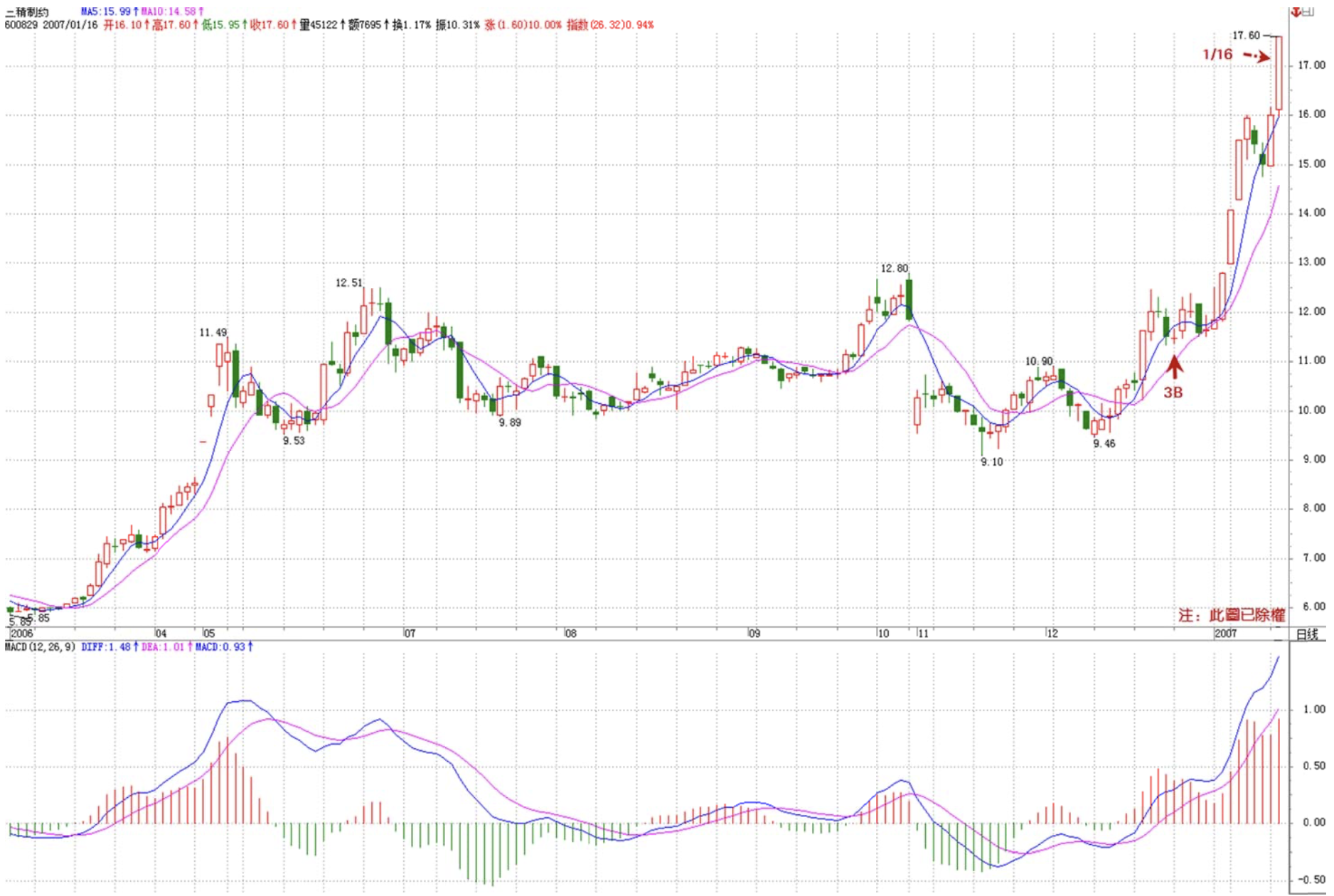This screenshot has height=896, width=1334.
Task: Click the dashed red arrow beside 1/16
Action: 1256,55
